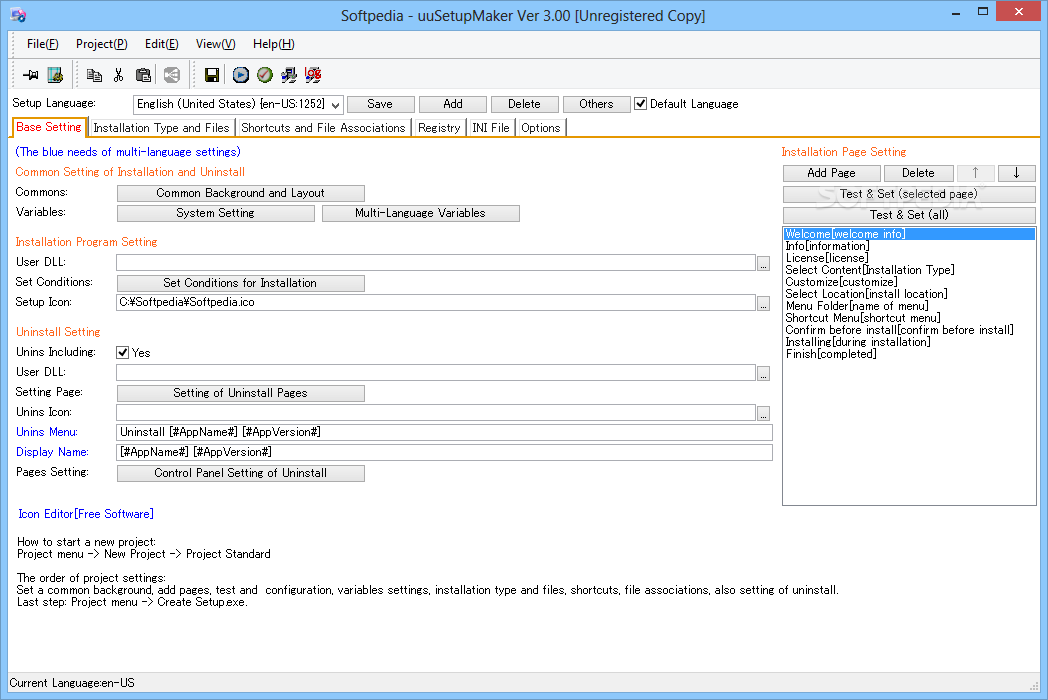1048x700 pixels.
Task: Open Setting of Uninstall Pages
Action: click(241, 393)
